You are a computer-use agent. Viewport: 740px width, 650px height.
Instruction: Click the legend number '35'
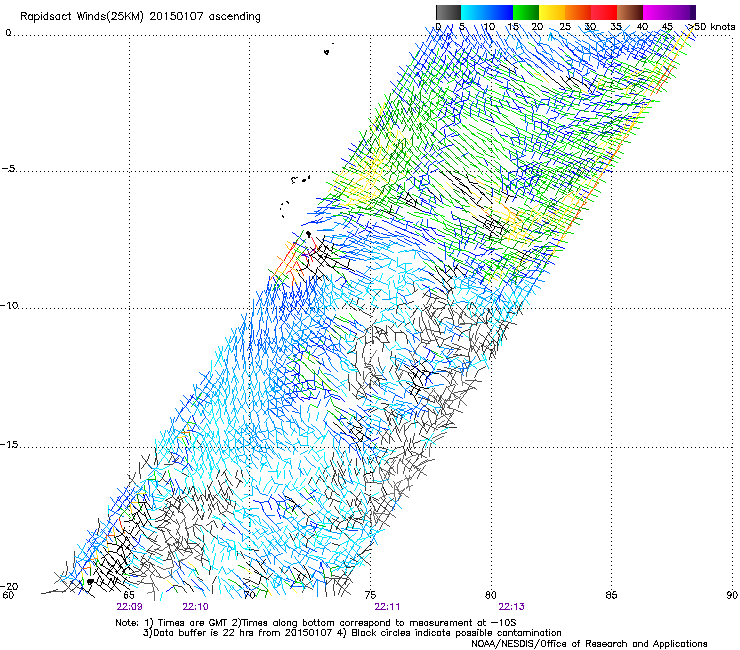point(616,27)
